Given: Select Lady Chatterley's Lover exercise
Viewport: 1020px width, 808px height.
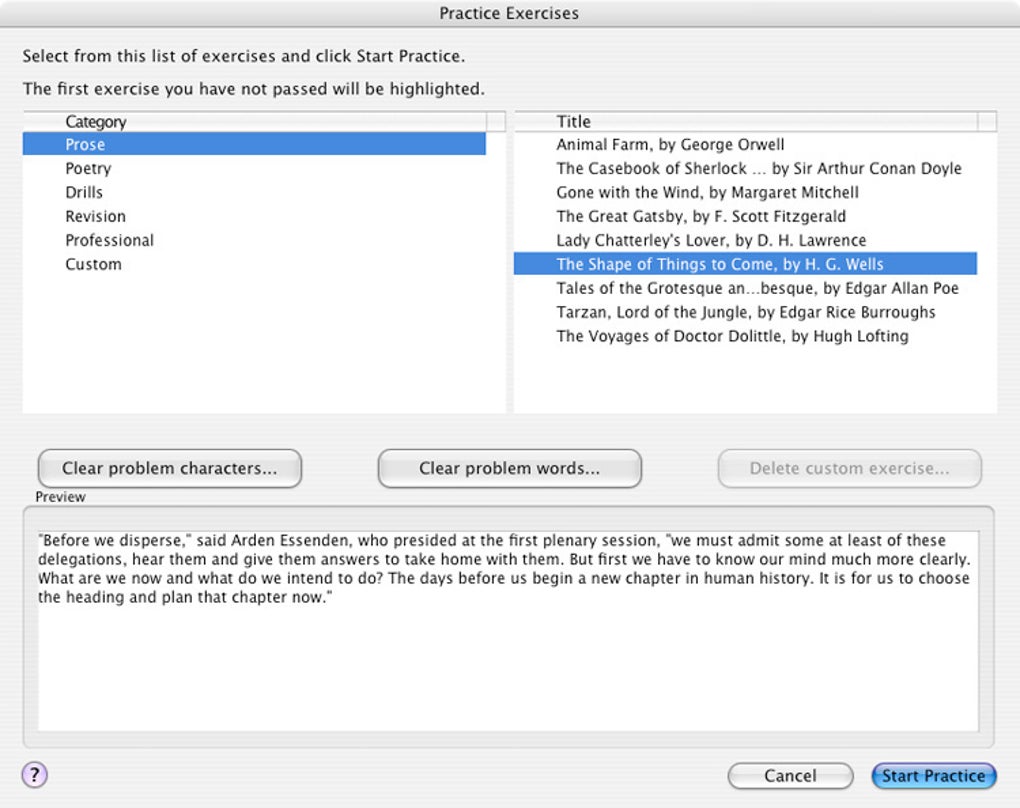Looking at the screenshot, I should click(x=711, y=240).
